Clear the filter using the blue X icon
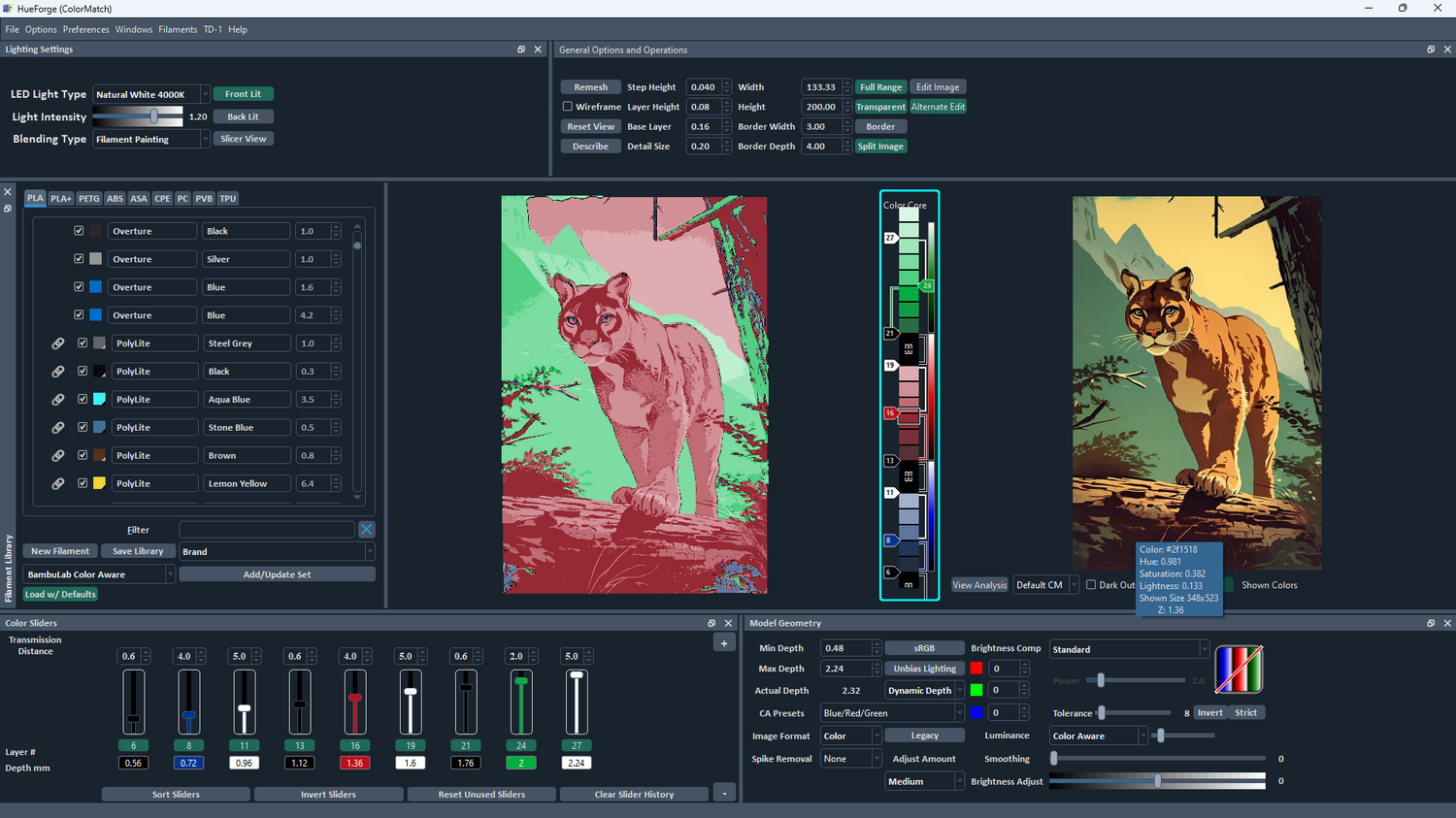This screenshot has height=818, width=1456. point(366,529)
